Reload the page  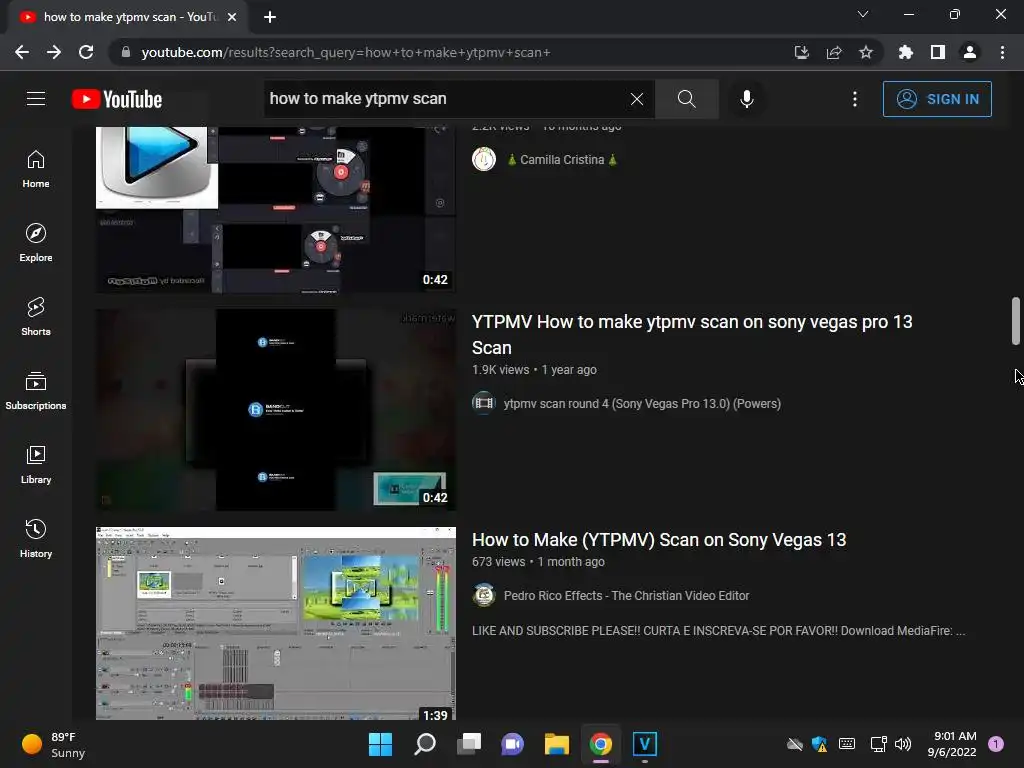tap(86, 52)
